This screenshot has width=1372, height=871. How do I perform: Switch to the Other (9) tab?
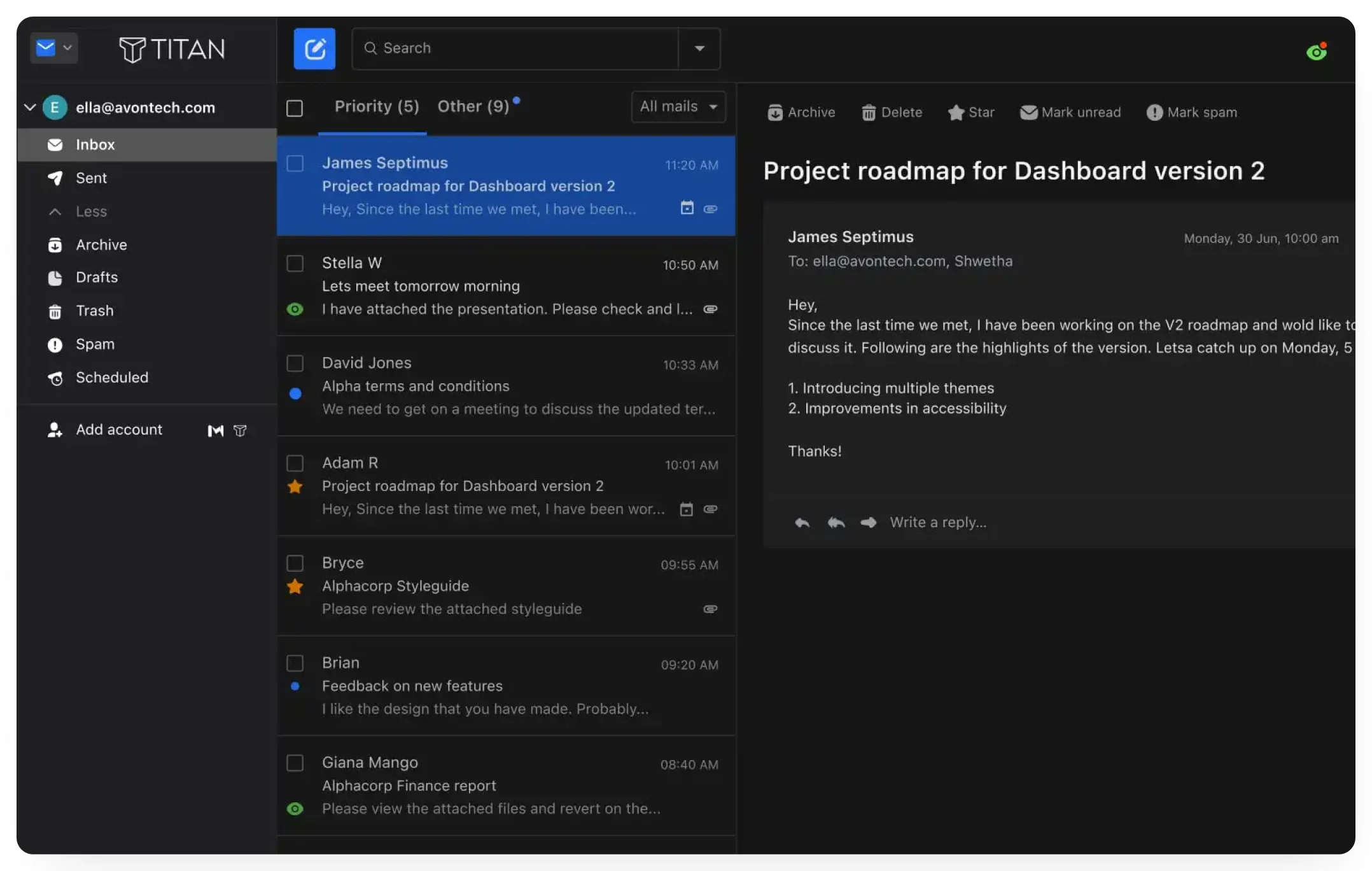[473, 106]
